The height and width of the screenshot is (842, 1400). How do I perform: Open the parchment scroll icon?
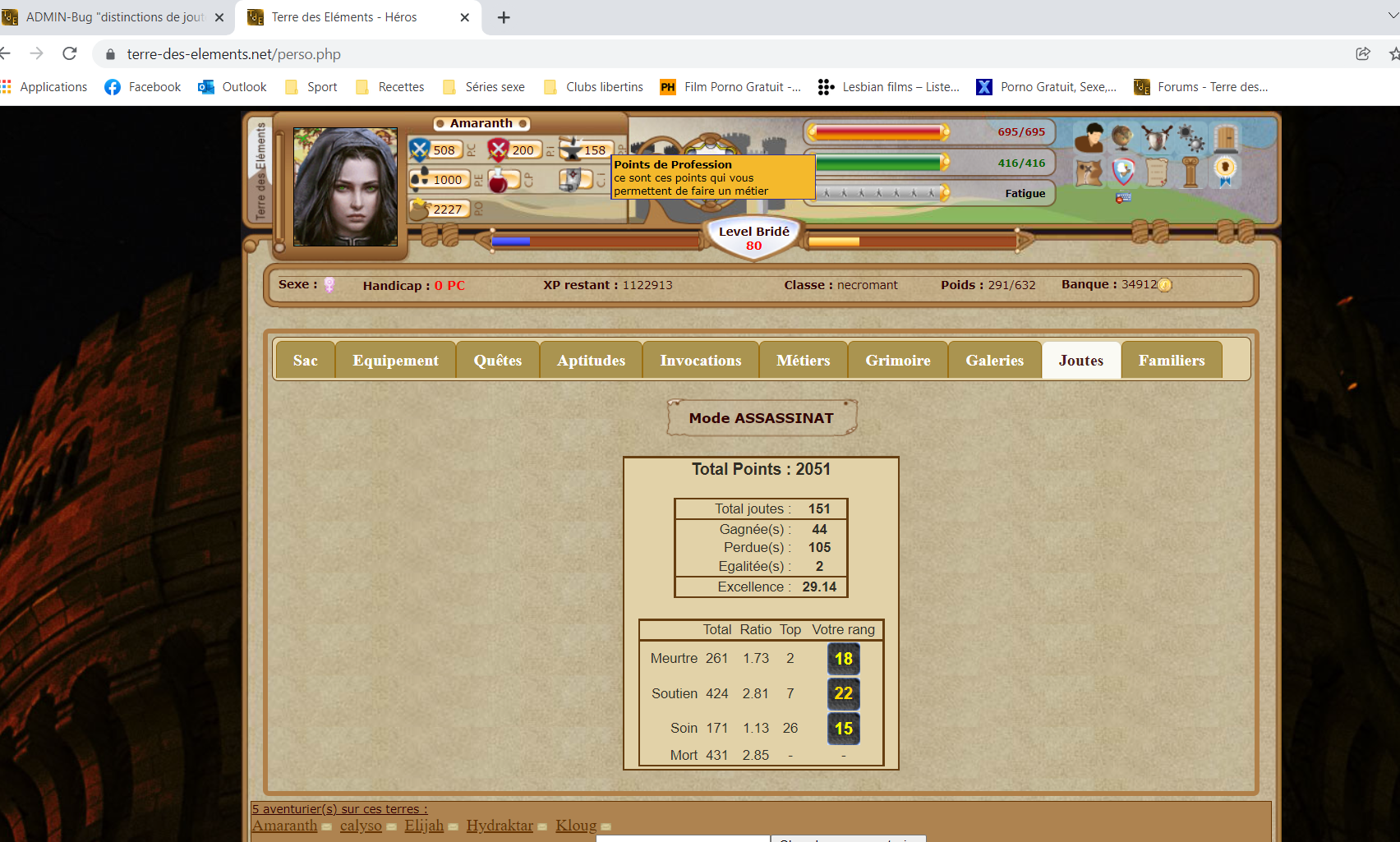pyautogui.click(x=1157, y=173)
